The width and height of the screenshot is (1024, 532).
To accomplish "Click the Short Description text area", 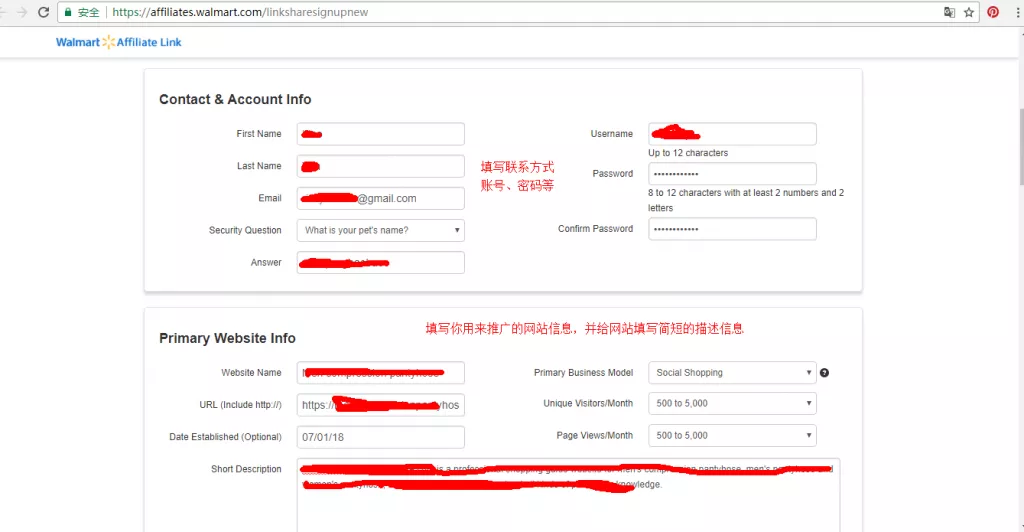I will (x=568, y=495).
